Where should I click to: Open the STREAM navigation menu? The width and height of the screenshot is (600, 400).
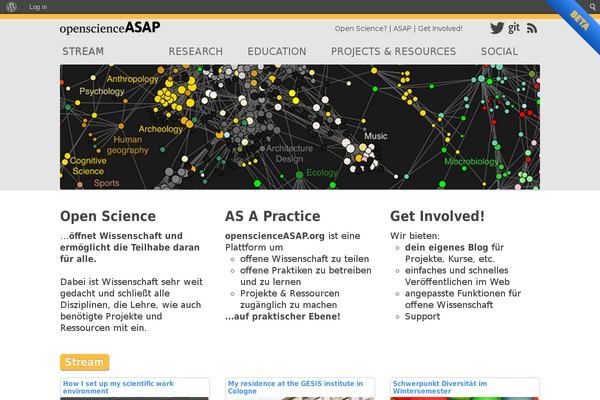[83, 51]
